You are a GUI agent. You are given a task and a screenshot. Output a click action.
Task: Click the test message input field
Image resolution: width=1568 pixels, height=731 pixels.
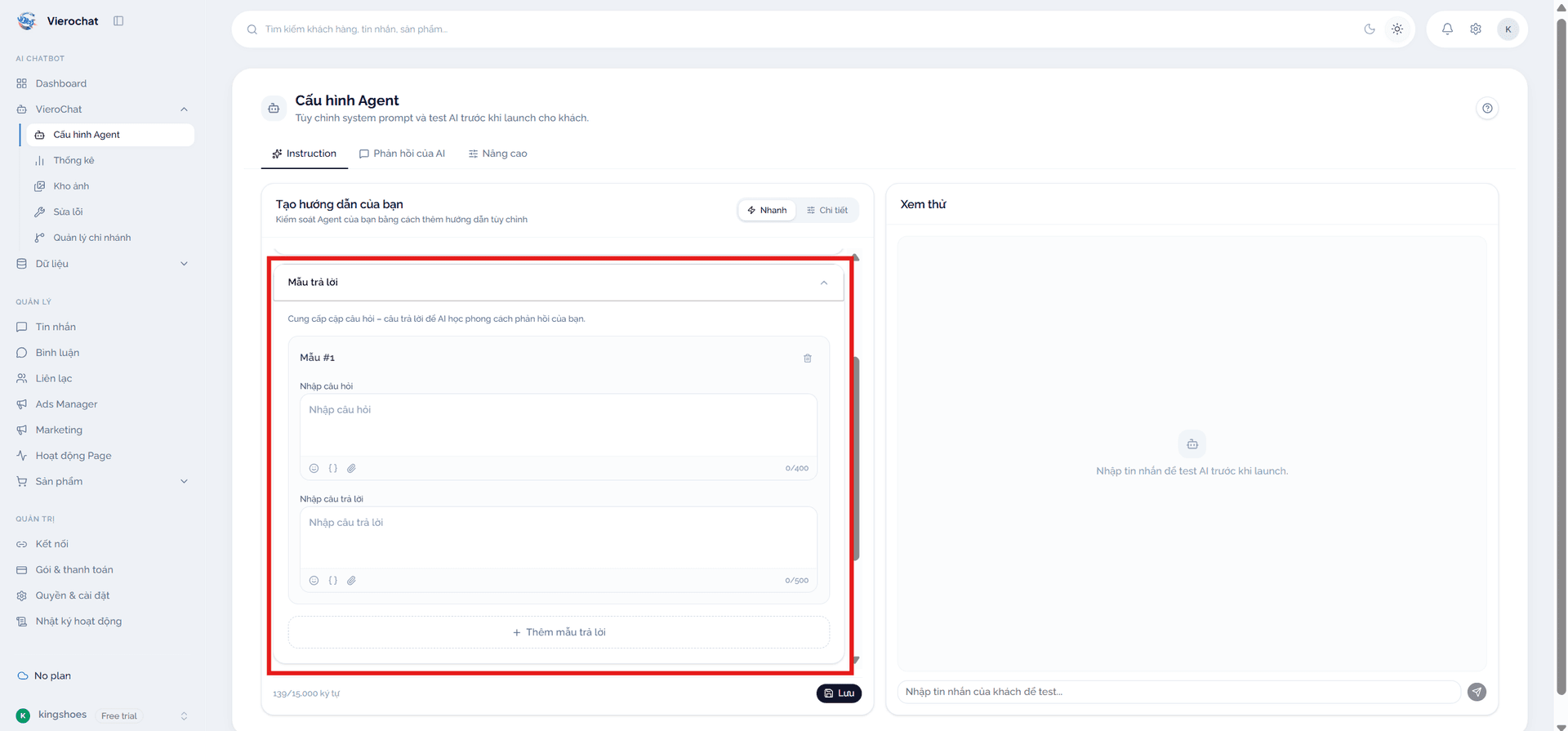tap(1178, 692)
